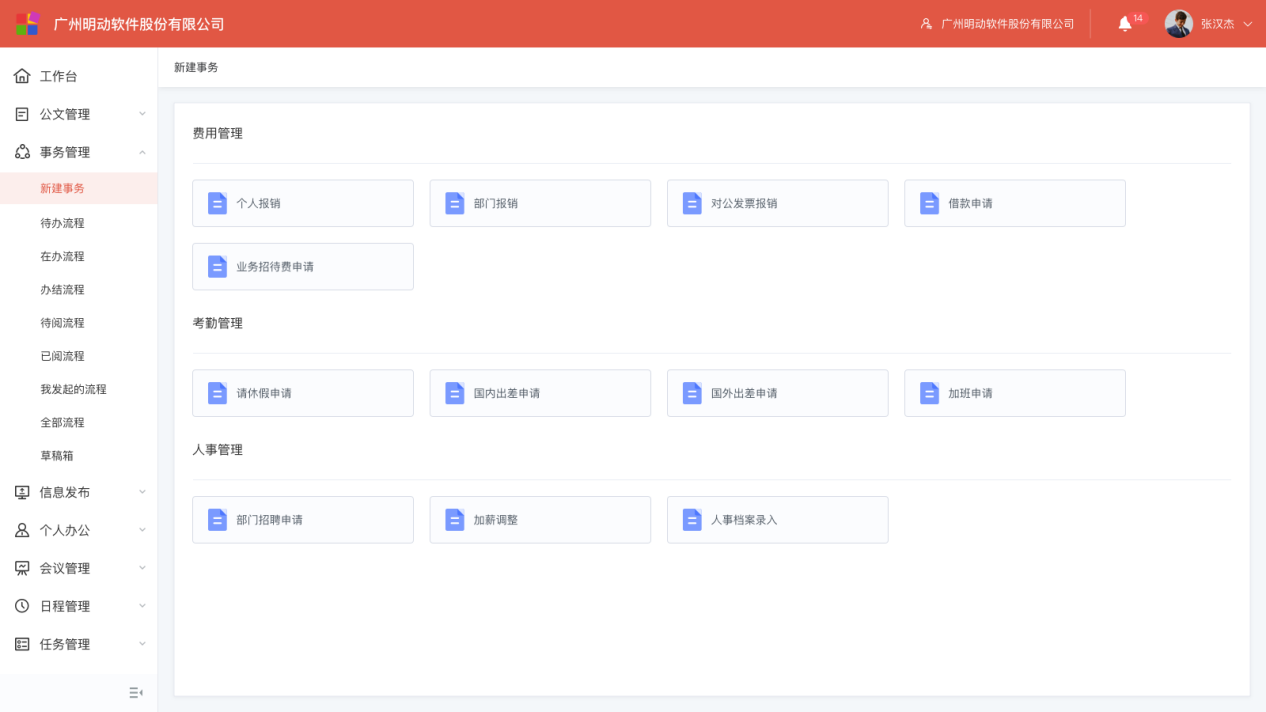This screenshot has height=712, width=1266.
Task: Click the company logo icon
Action: pyautogui.click(x=27, y=24)
